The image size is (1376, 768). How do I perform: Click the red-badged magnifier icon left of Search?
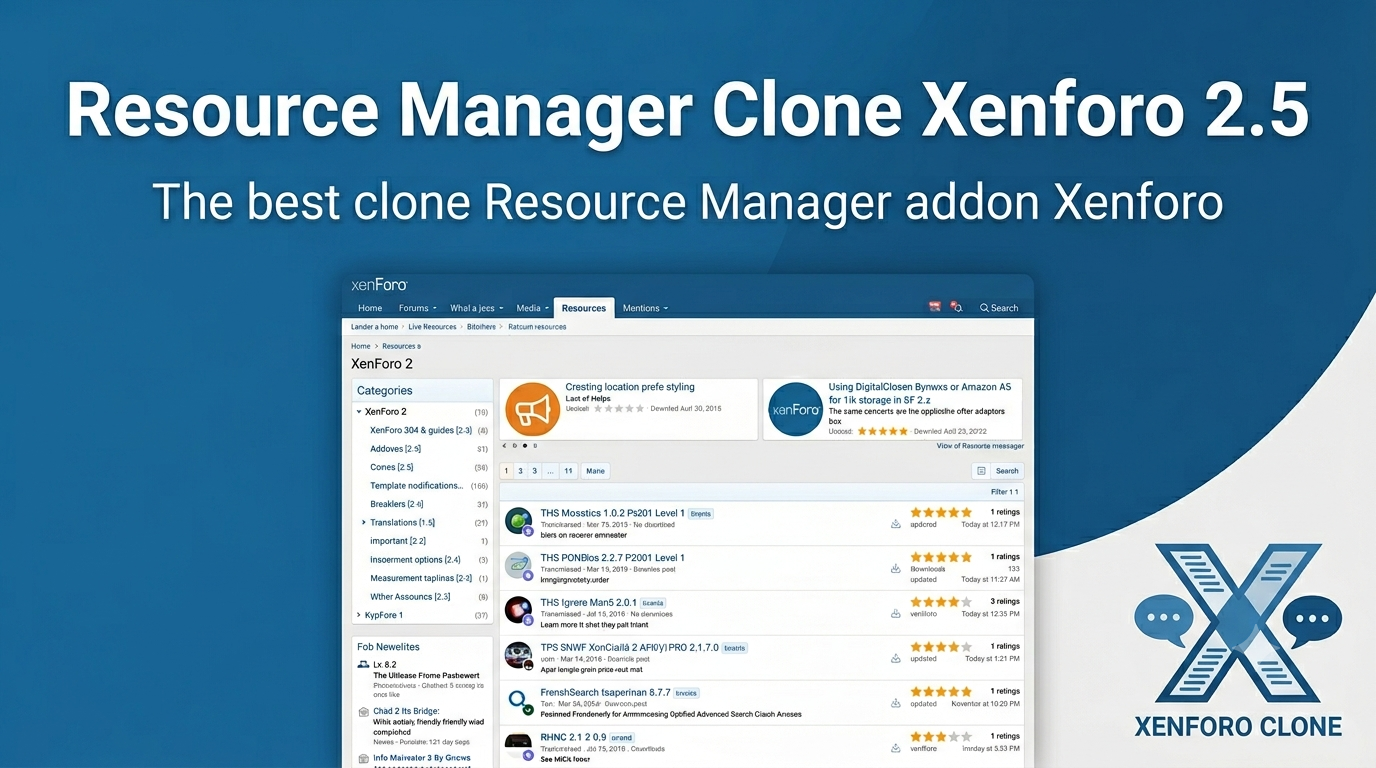pyautogui.click(x=956, y=307)
